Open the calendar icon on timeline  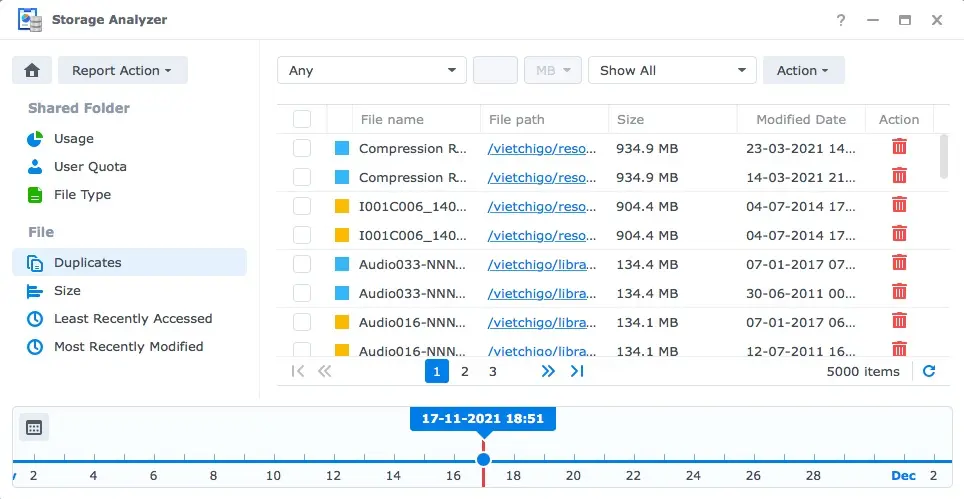point(34,428)
